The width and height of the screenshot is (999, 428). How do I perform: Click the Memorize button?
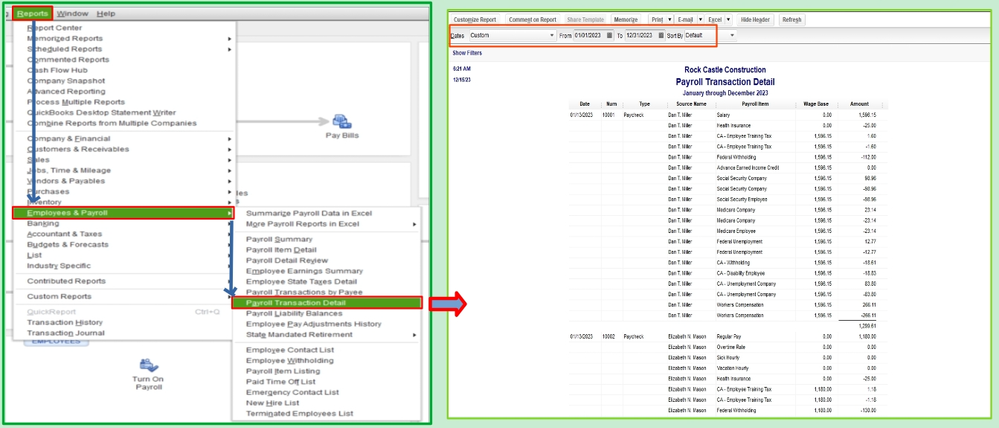pyautogui.click(x=626, y=20)
